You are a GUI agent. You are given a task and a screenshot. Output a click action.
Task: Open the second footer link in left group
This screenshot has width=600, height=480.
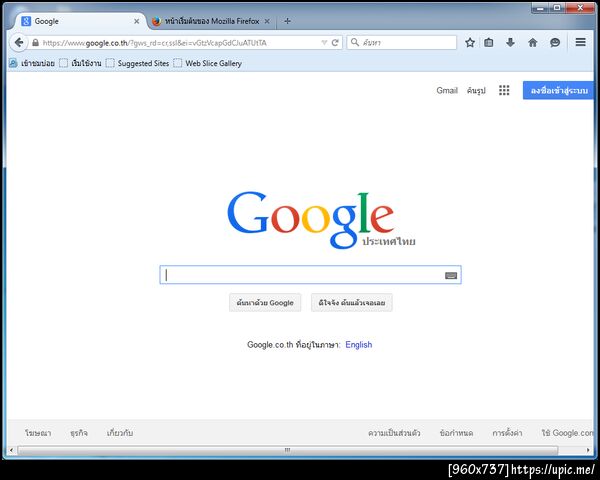(79, 433)
